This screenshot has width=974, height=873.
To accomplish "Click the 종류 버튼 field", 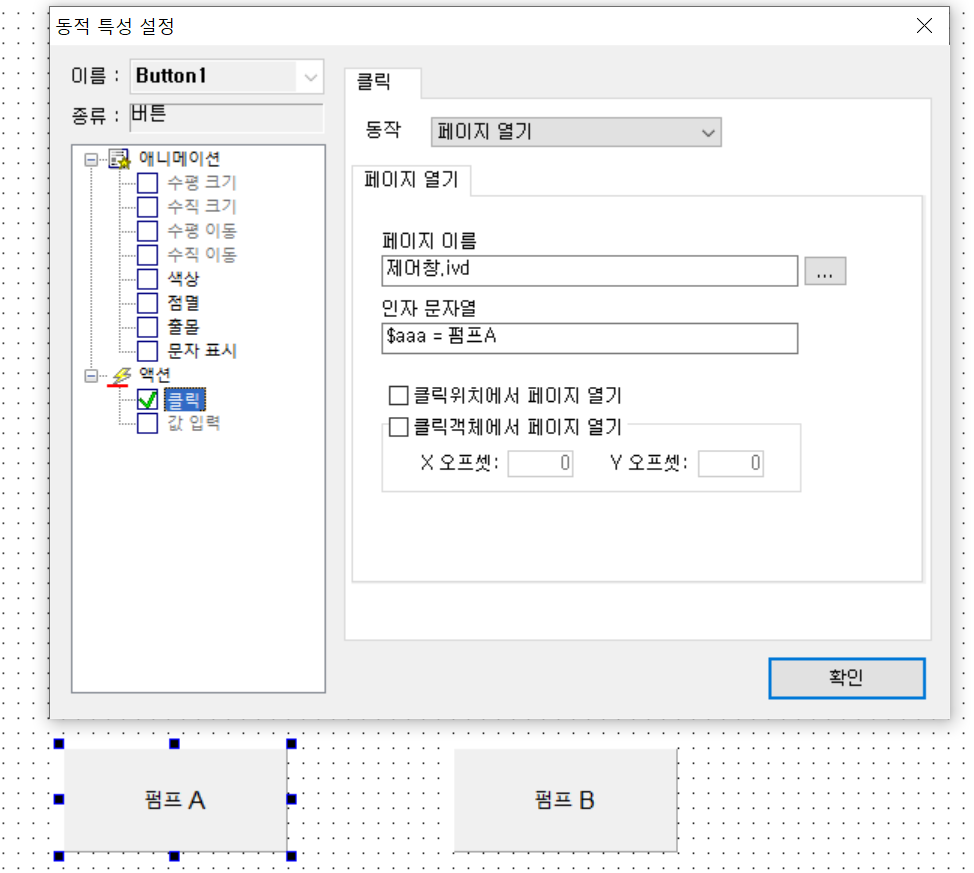I will click(x=227, y=117).
